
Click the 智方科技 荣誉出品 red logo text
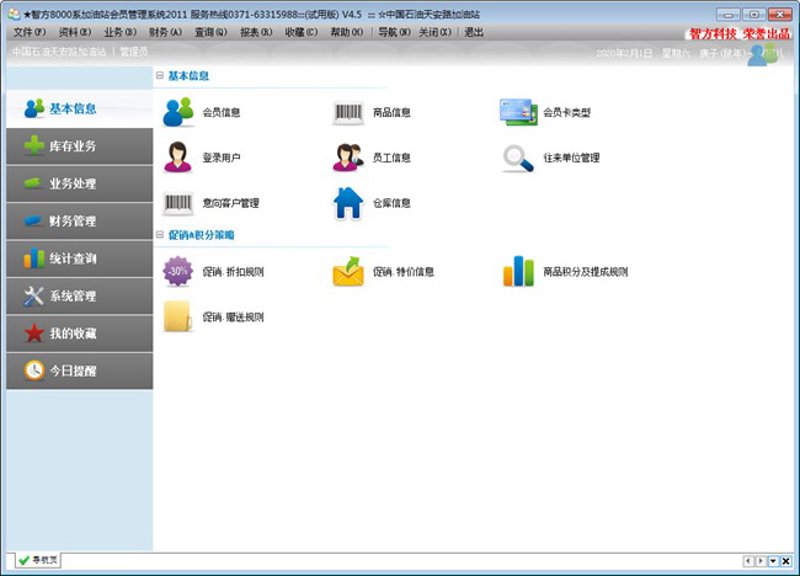[740, 34]
